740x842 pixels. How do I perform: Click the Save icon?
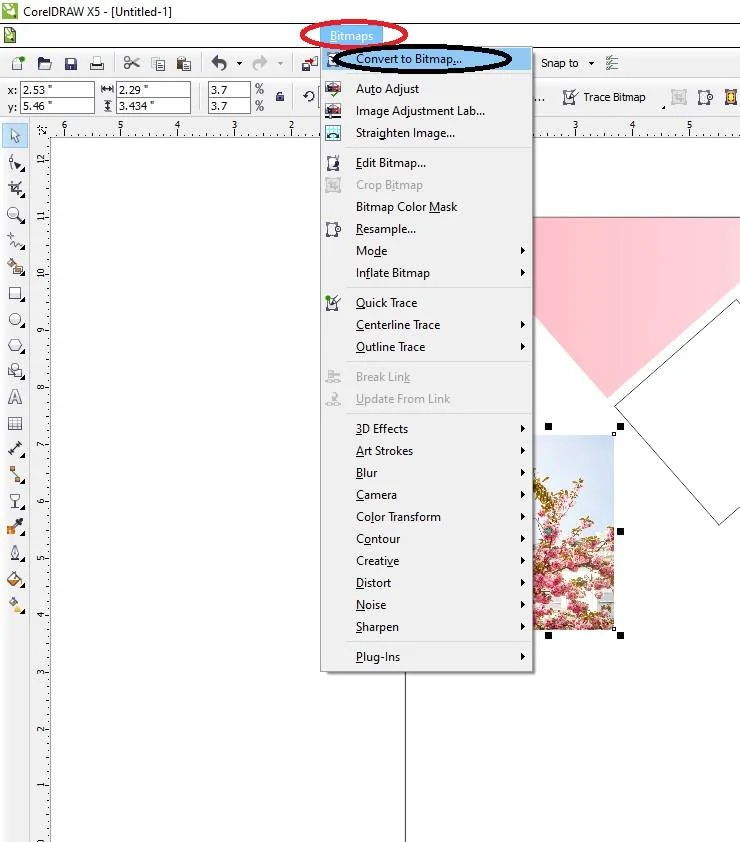point(71,64)
